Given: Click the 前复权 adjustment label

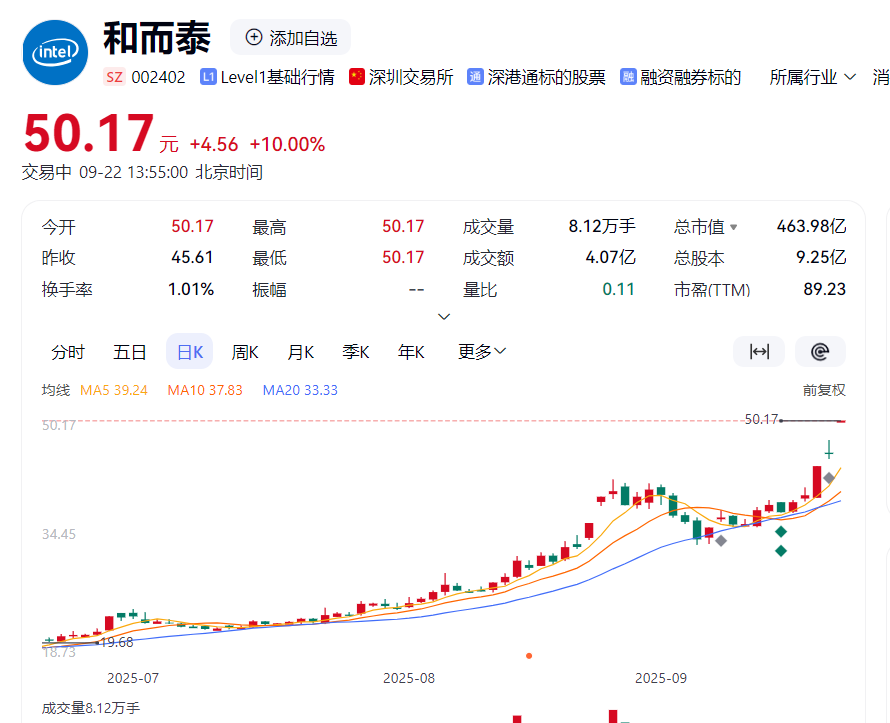Looking at the screenshot, I should (824, 390).
